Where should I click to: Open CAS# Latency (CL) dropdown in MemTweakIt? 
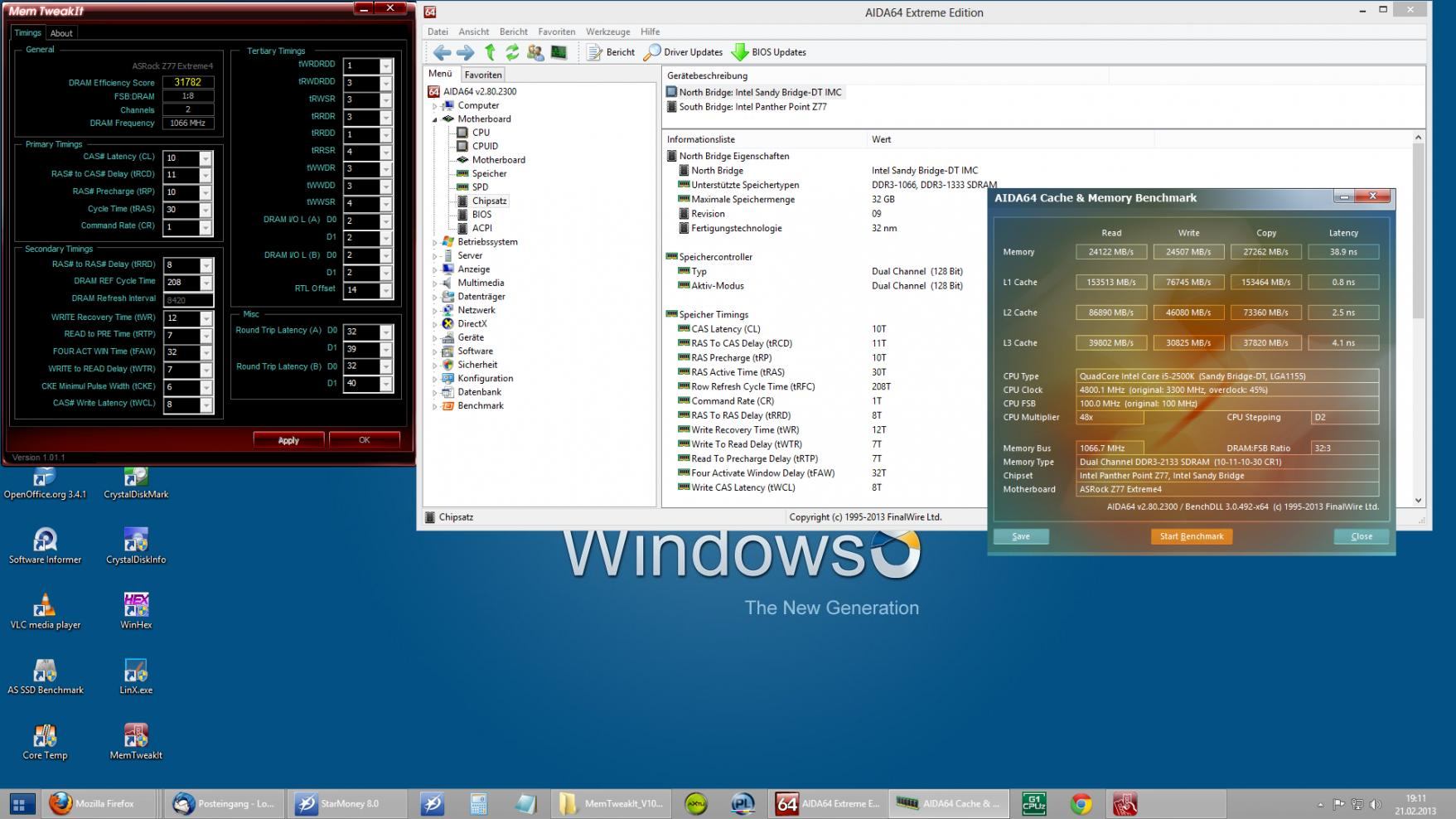click(x=205, y=158)
